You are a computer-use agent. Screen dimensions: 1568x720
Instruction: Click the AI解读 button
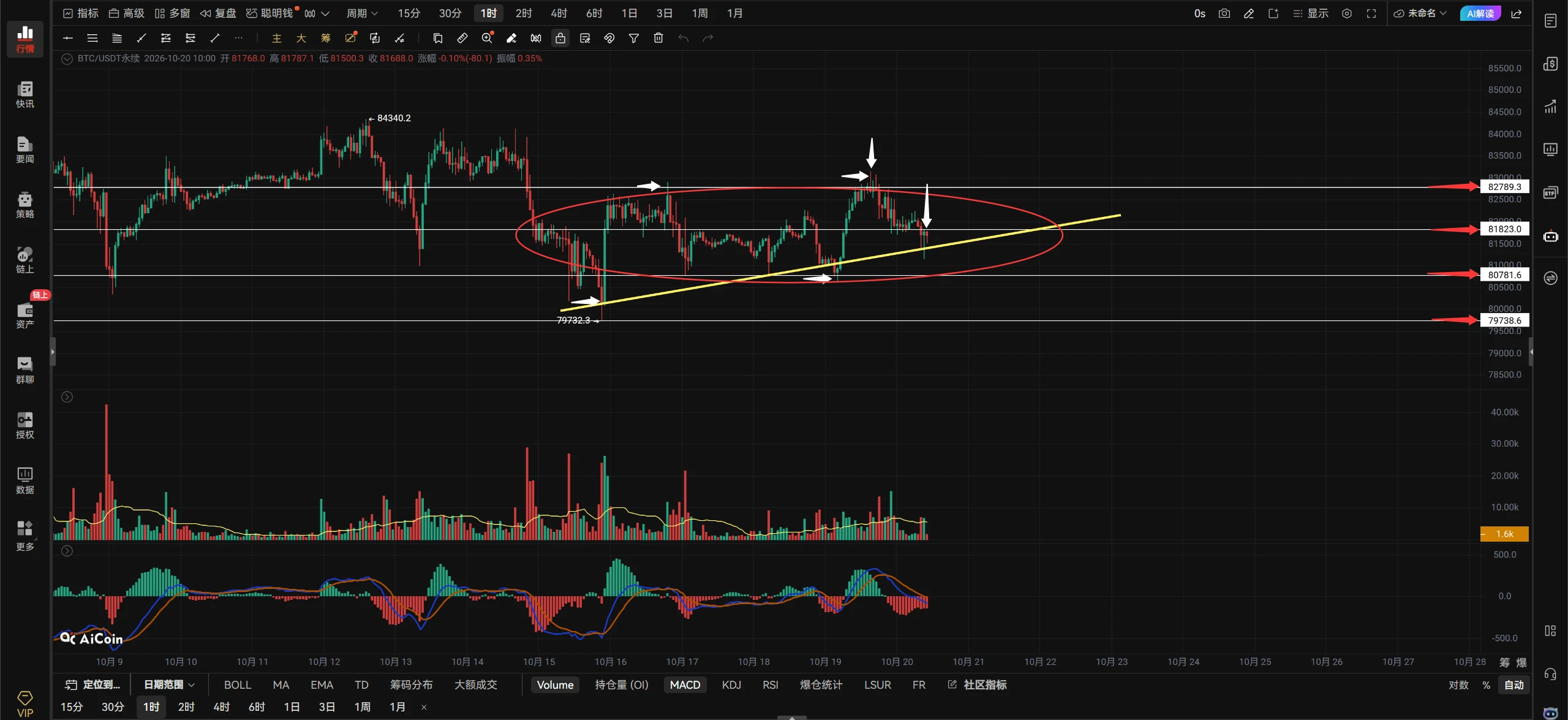pos(1480,13)
